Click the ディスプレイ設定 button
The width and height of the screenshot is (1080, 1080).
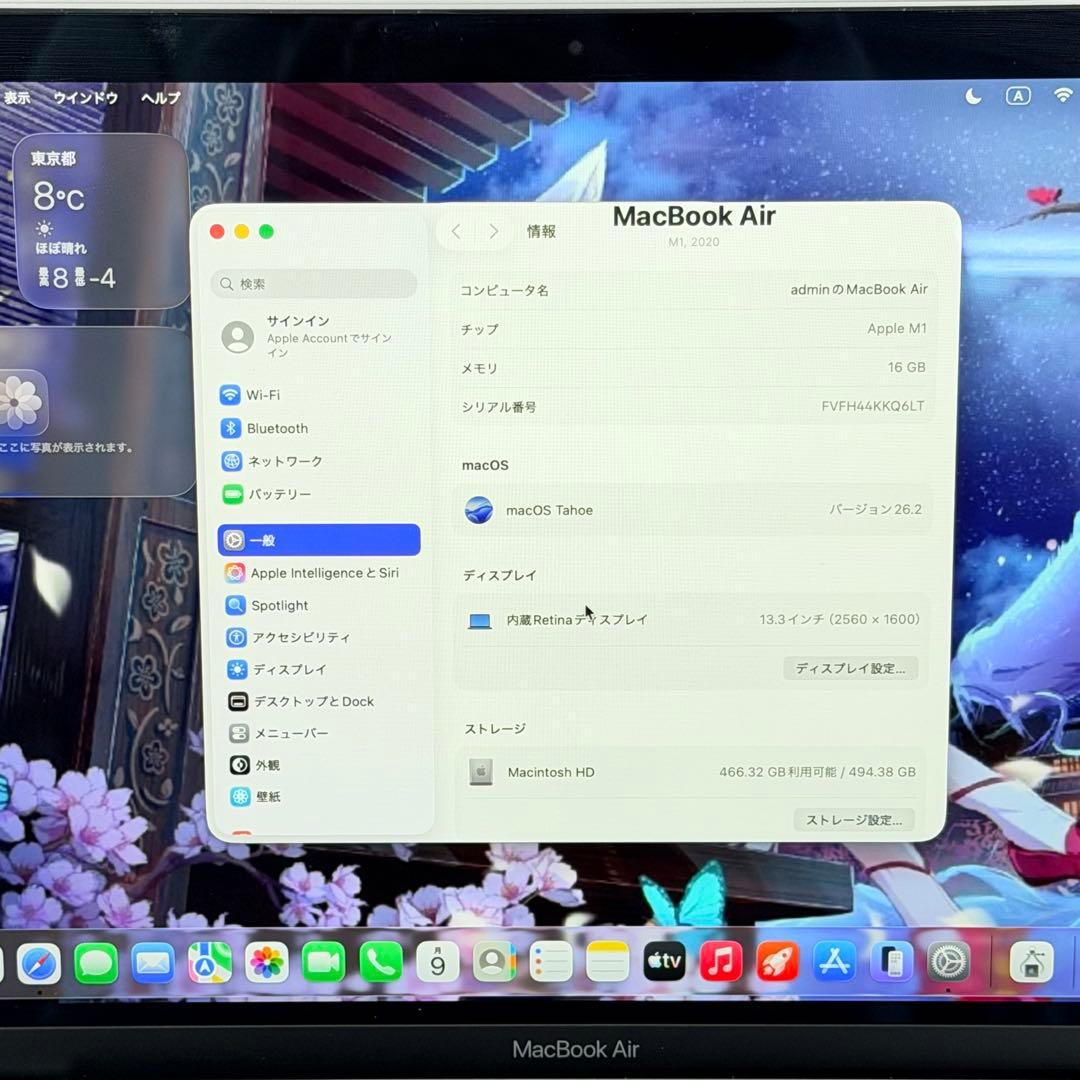tap(851, 668)
